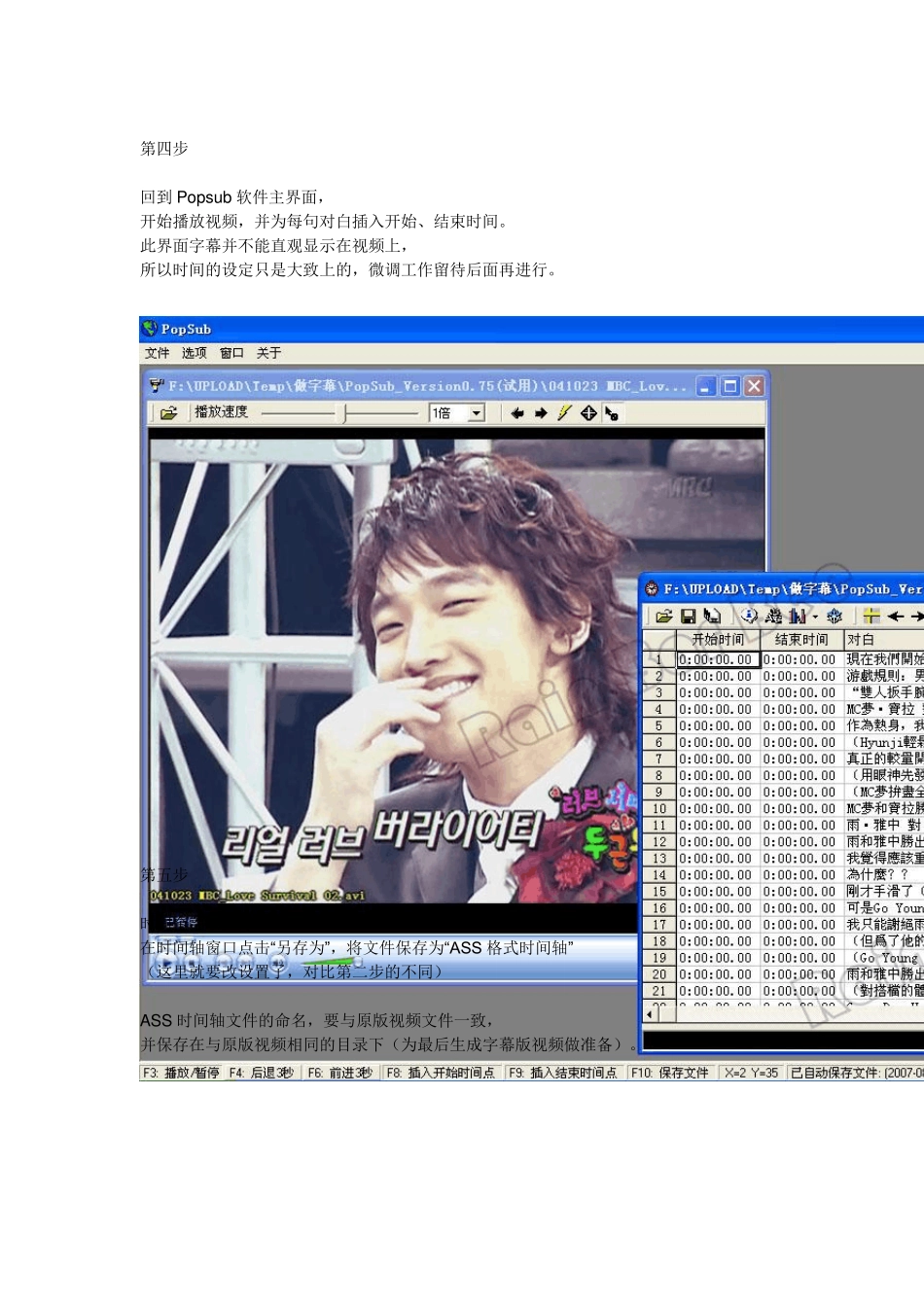Viewport: 924px width, 1307px height.
Task: Click the 041023 MBC_Love Survival 02.avi file name overlay
Action: (258, 896)
